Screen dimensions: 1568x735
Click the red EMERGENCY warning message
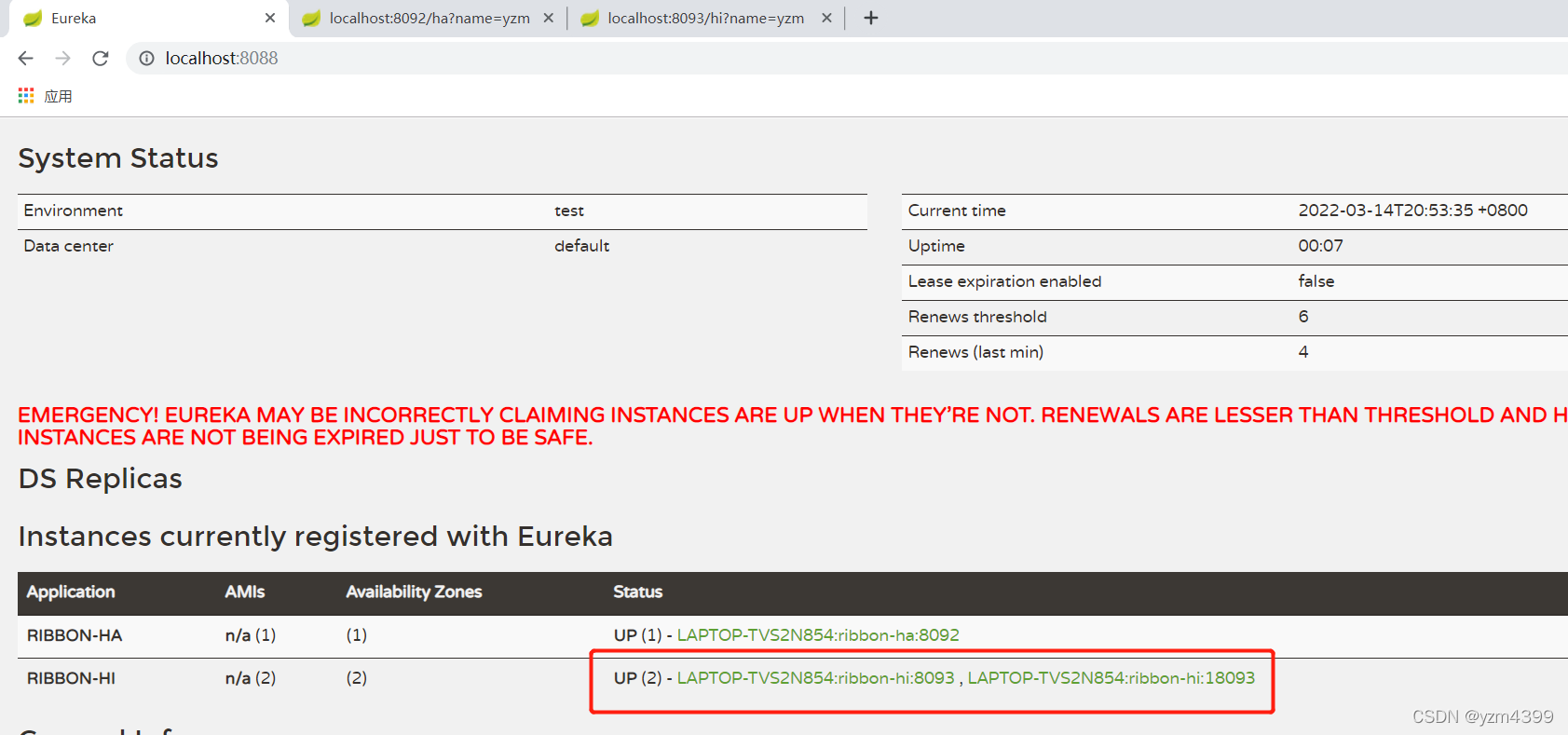click(792, 427)
